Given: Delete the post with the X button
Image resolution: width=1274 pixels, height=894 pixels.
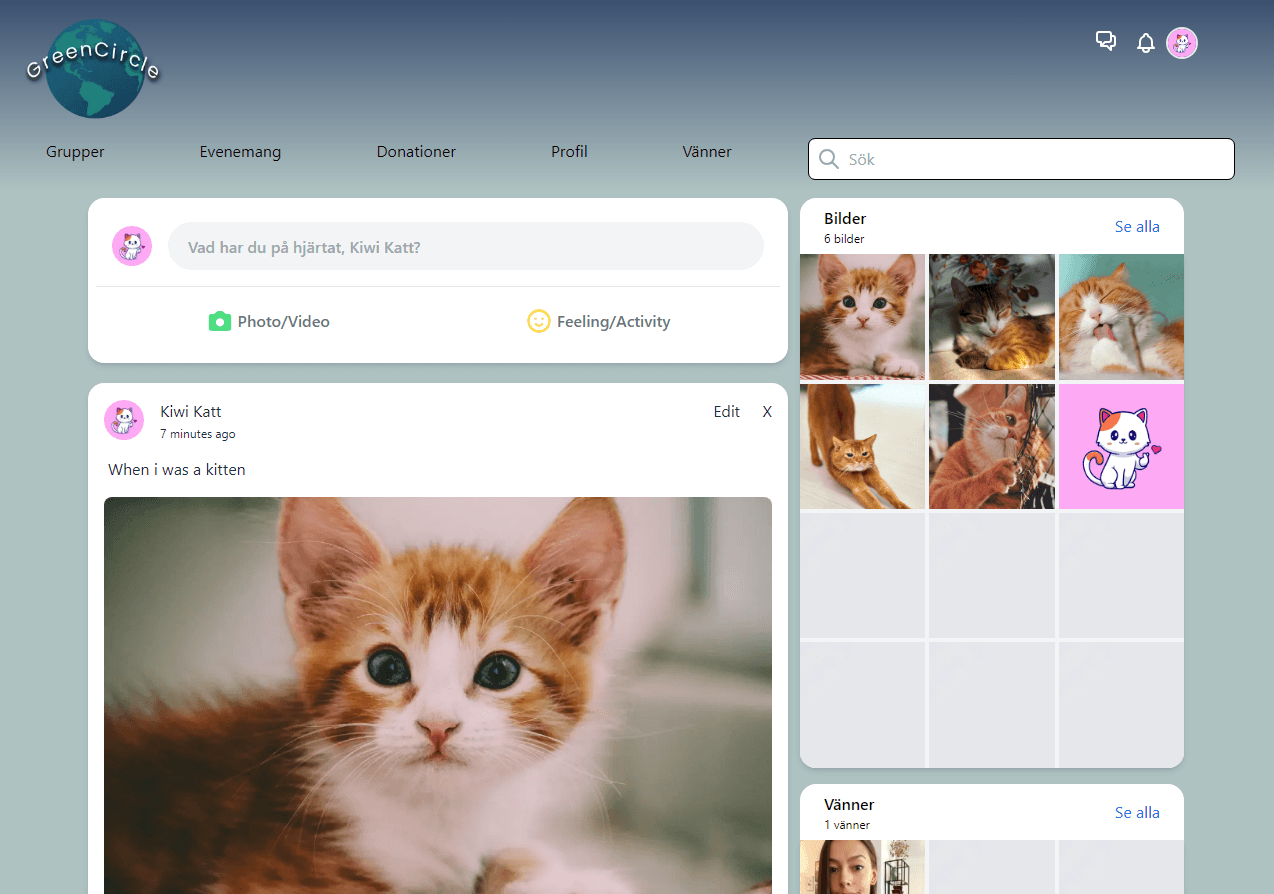Looking at the screenshot, I should coord(767,411).
